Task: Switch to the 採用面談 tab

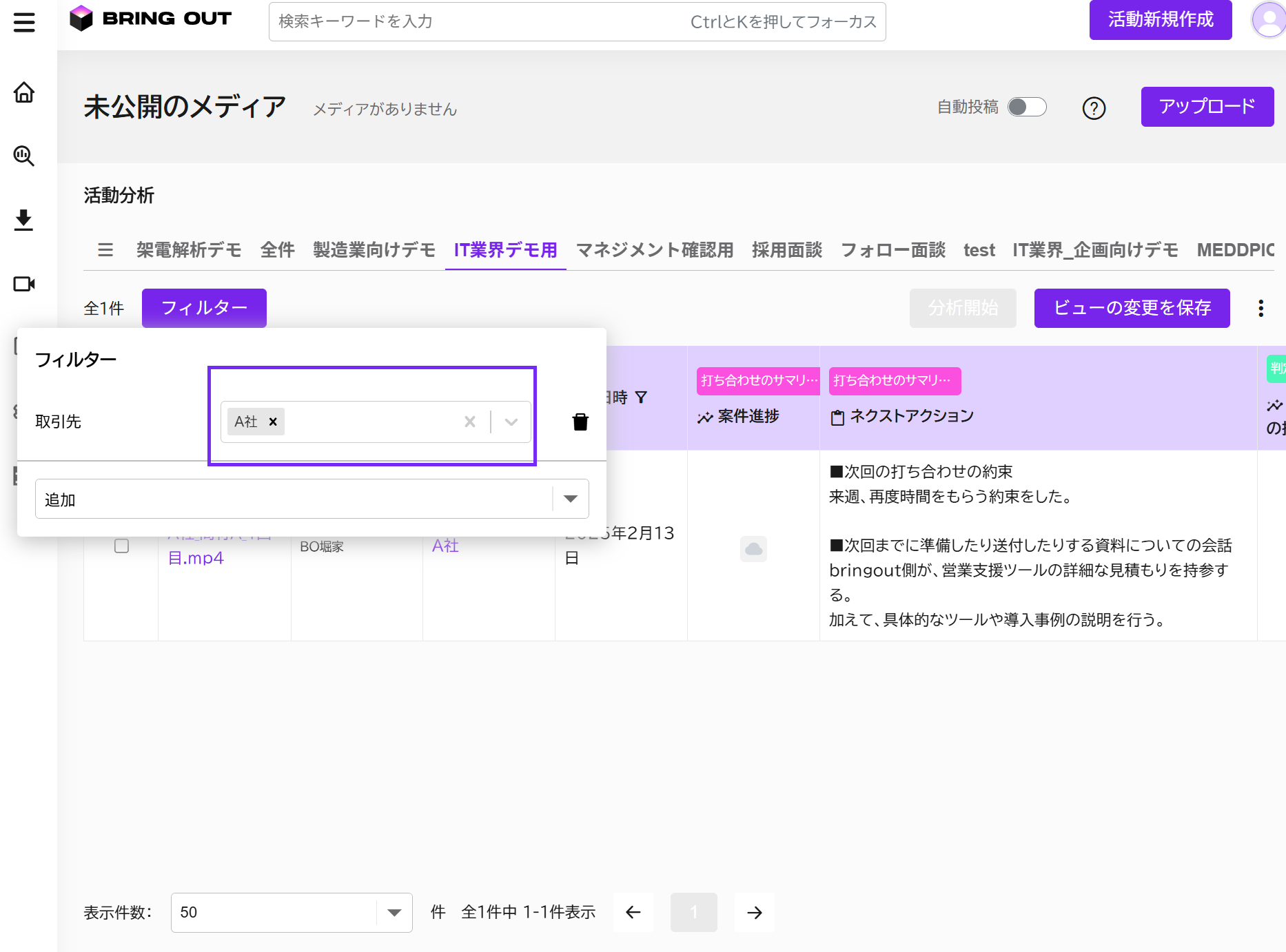Action: (x=787, y=250)
